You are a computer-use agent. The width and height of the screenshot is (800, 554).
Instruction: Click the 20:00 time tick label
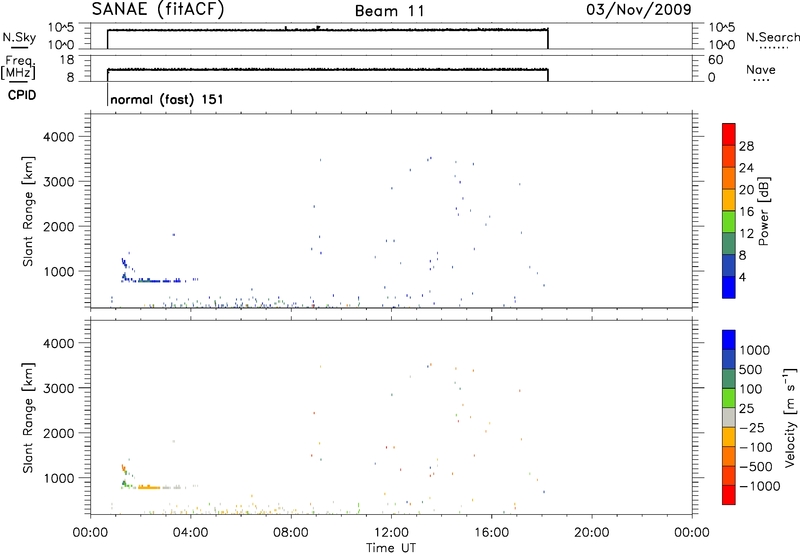tap(591, 533)
